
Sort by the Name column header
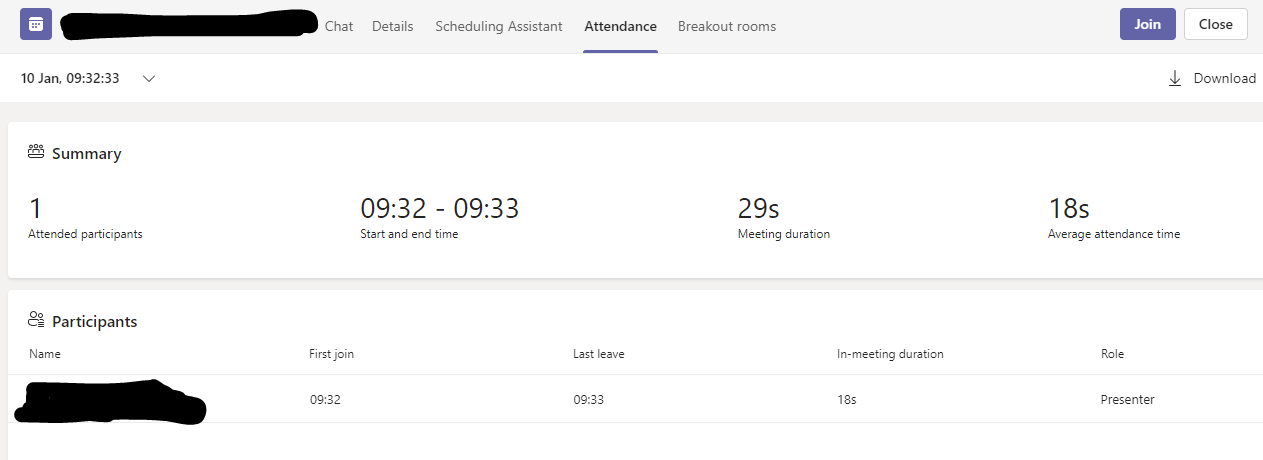(45, 354)
